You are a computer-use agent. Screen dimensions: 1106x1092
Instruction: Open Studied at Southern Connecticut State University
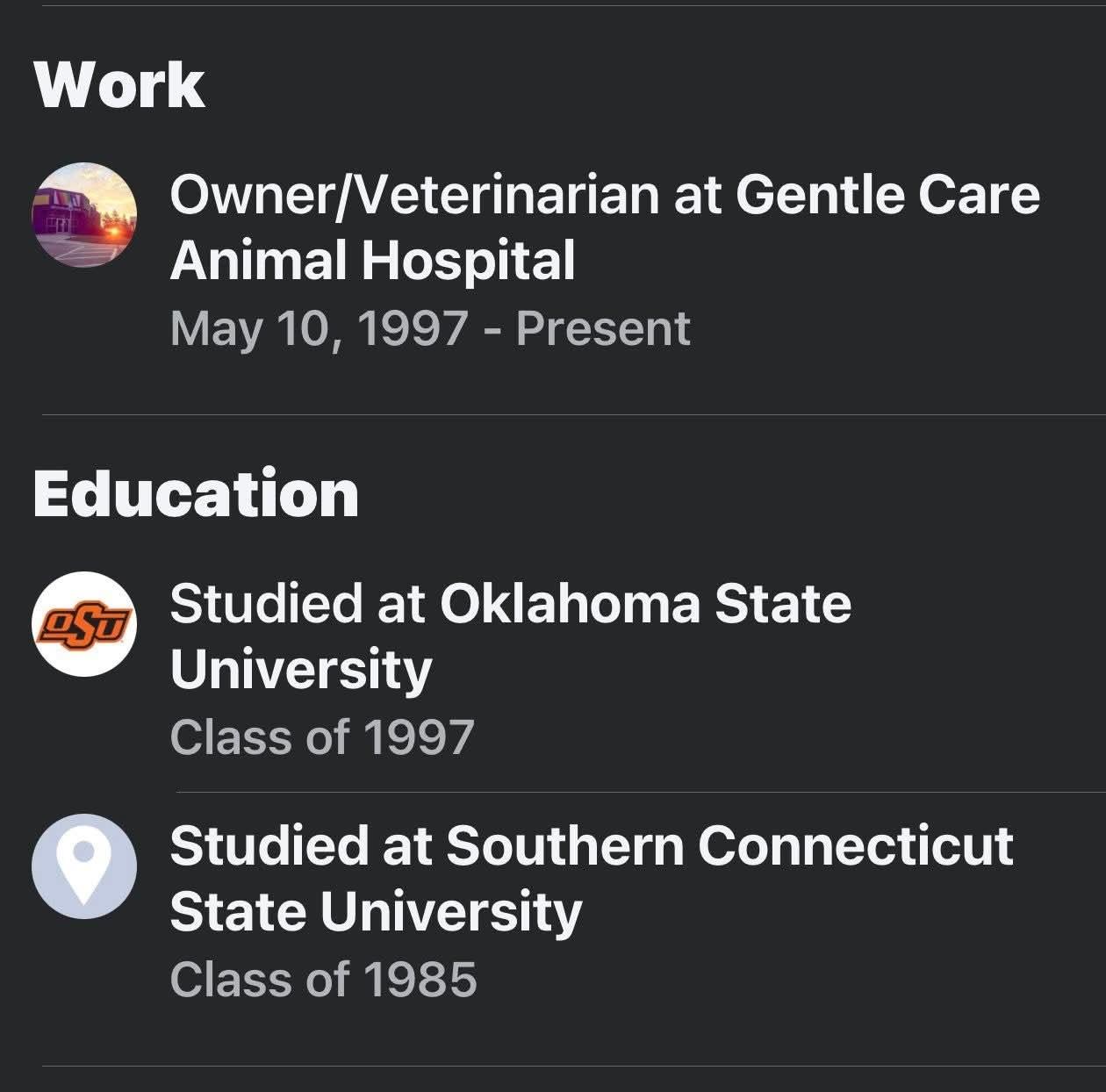coord(592,879)
